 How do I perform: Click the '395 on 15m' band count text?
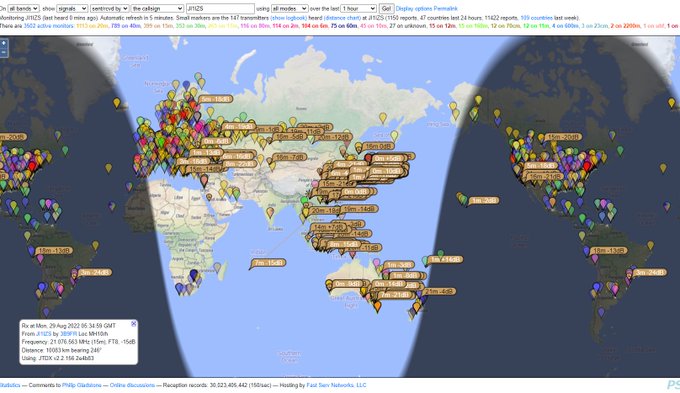[x=158, y=26]
